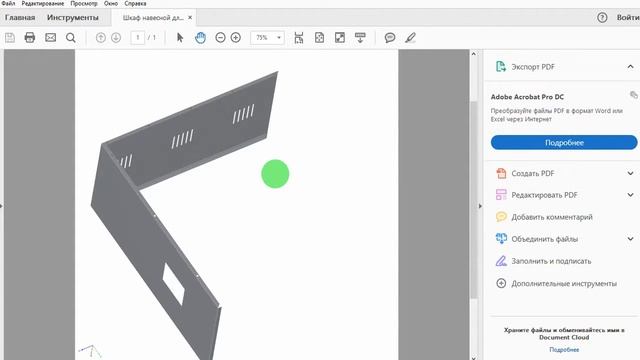Open the Окно menu
The image size is (640, 360).
coord(111,3)
